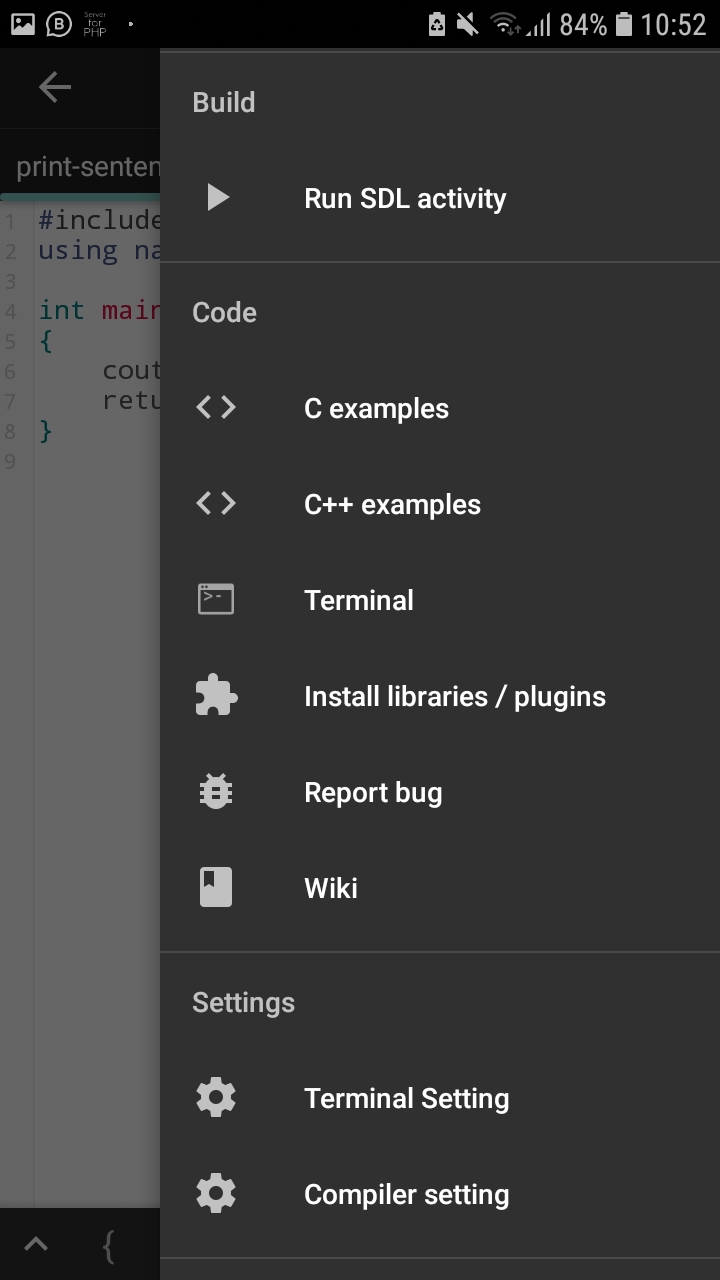This screenshot has width=720, height=1280.
Task: Click line number 4 in the editor gutter
Action: [13, 310]
